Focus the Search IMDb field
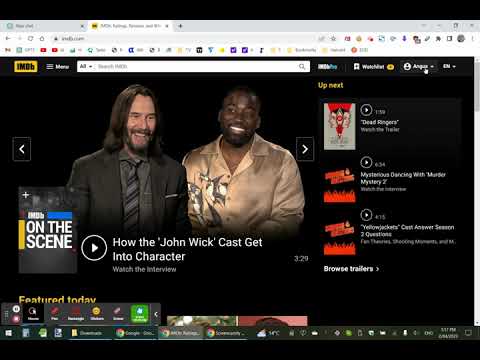 [197, 66]
